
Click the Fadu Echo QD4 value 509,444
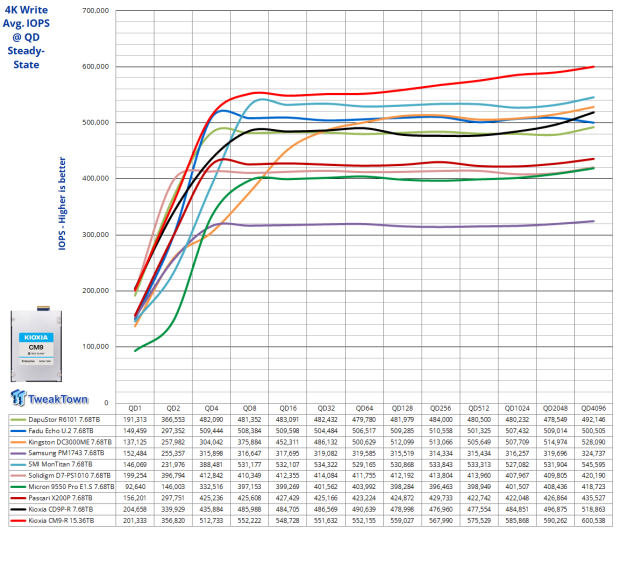pyautogui.click(x=212, y=431)
